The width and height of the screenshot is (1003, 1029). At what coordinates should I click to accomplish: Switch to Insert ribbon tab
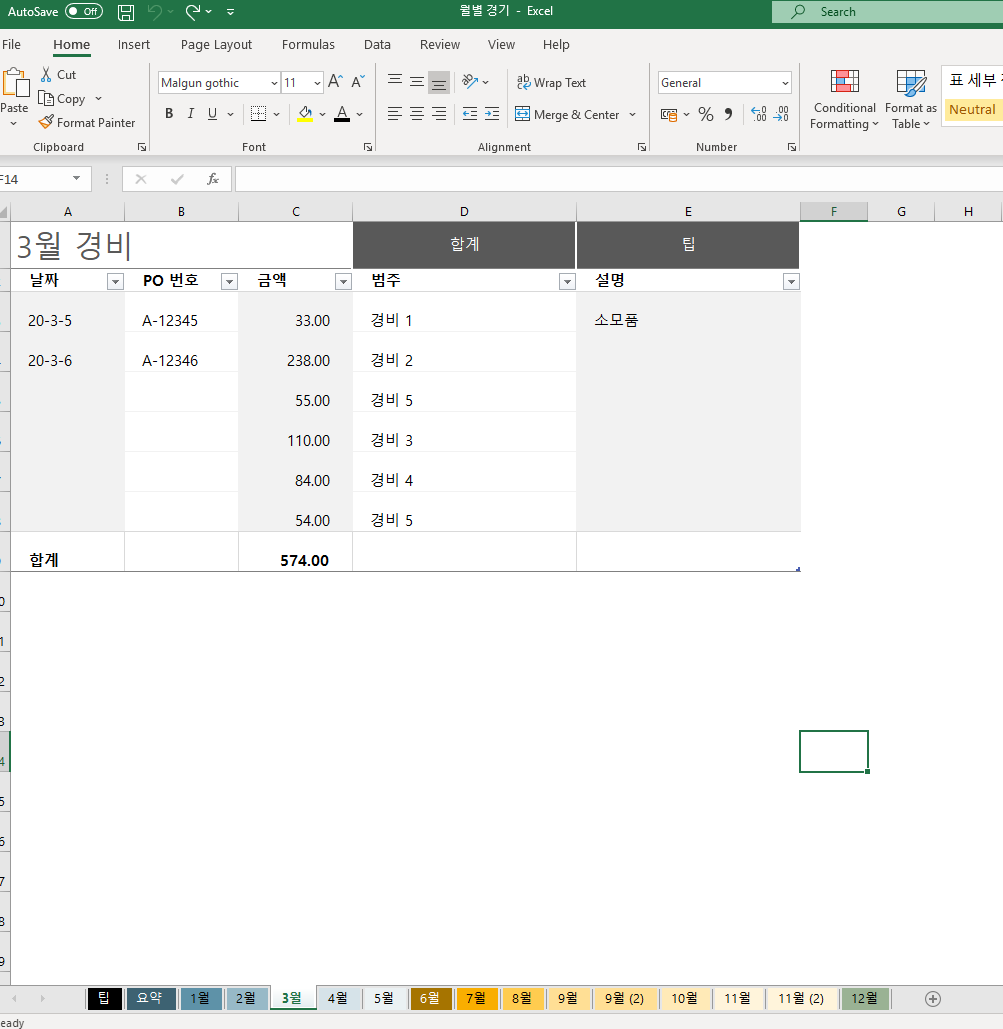click(134, 45)
